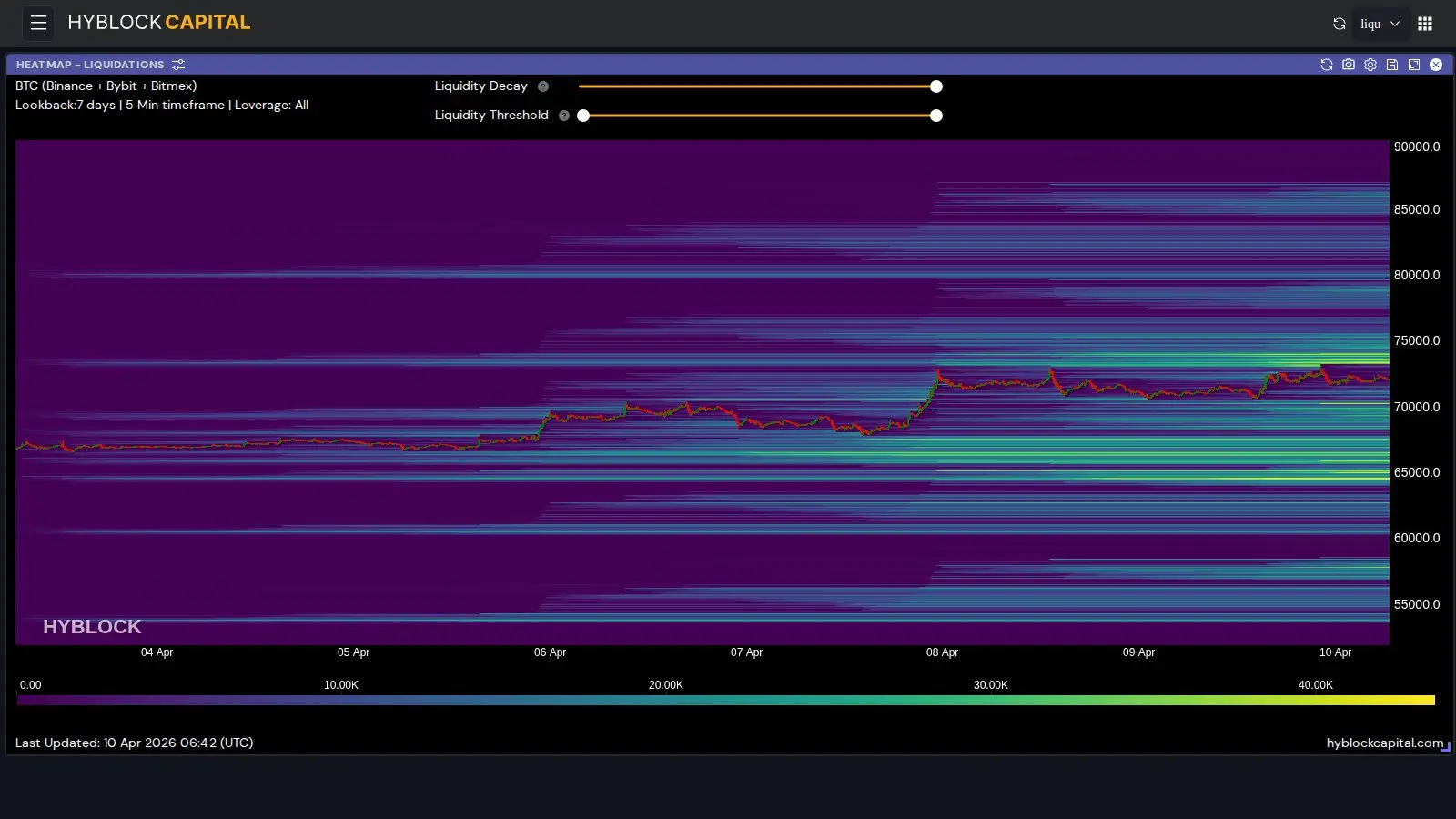
Task: Click the Hyblock Capital logo
Action: point(158,23)
